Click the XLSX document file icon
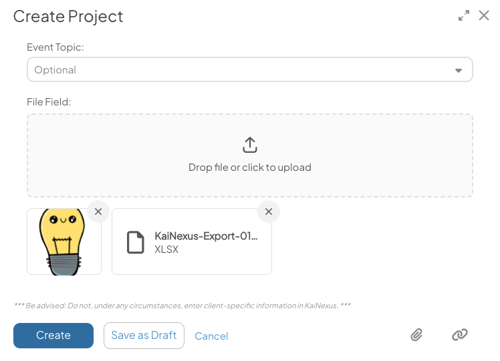Image resolution: width=500 pixels, height=361 pixels. (x=136, y=242)
